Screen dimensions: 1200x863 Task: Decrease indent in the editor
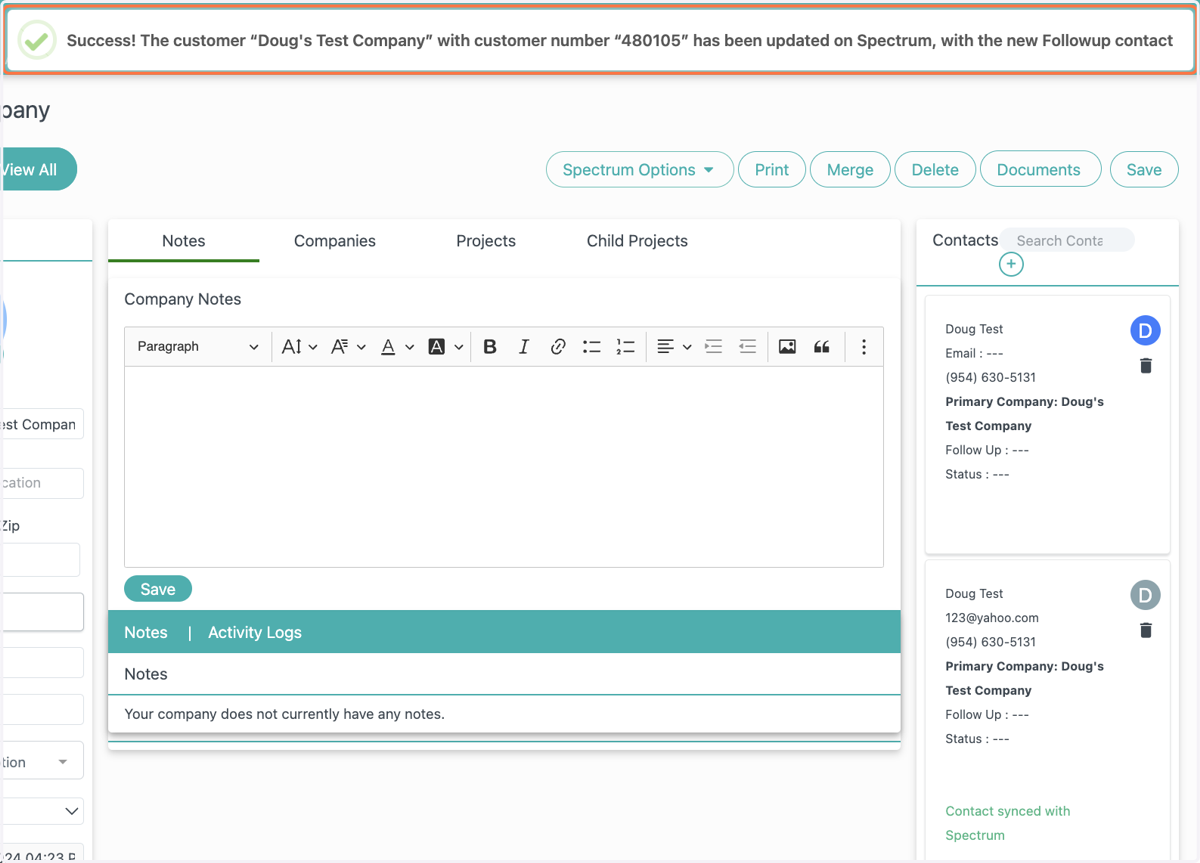[748, 347]
